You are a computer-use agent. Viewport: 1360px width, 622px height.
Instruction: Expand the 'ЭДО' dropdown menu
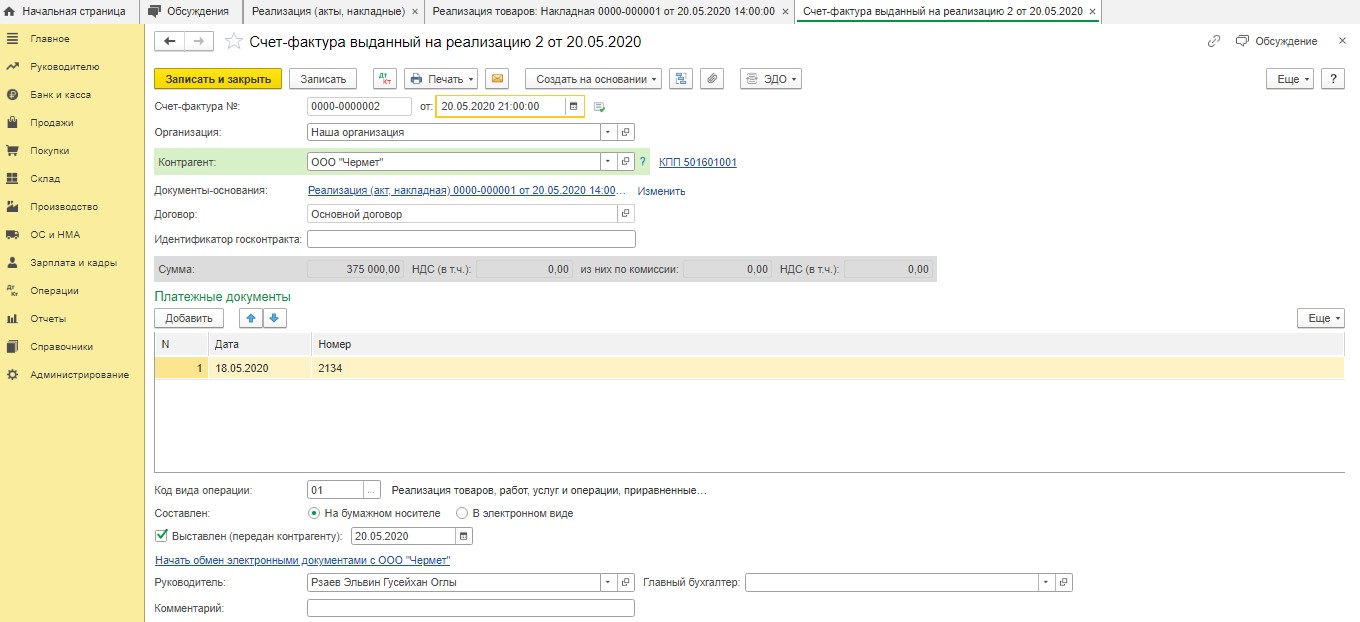tap(771, 79)
